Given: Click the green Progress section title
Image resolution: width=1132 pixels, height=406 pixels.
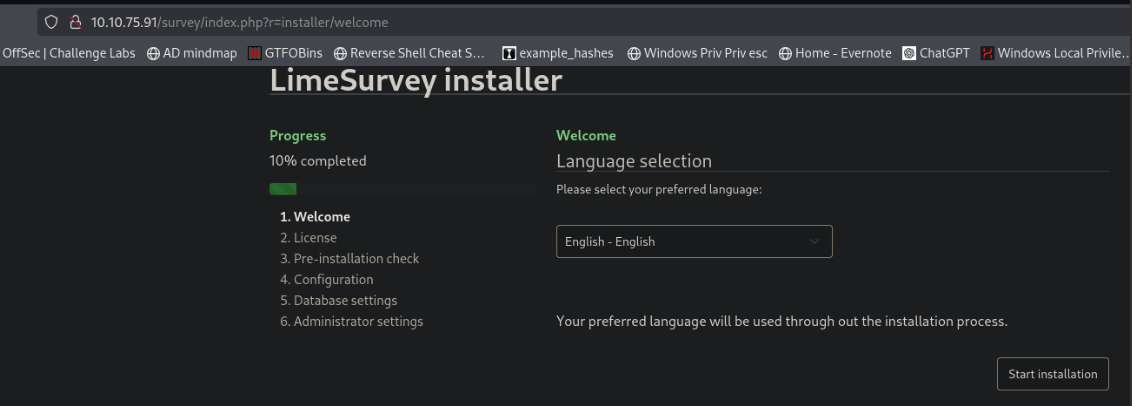Looking at the screenshot, I should coord(297,135).
